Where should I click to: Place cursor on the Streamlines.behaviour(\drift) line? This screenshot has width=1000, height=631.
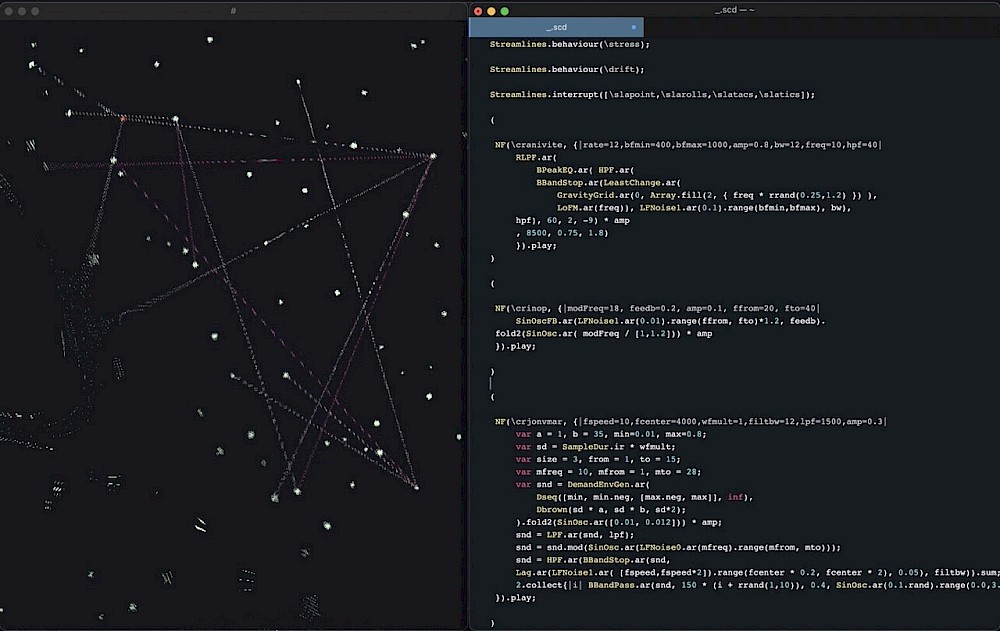coord(566,69)
